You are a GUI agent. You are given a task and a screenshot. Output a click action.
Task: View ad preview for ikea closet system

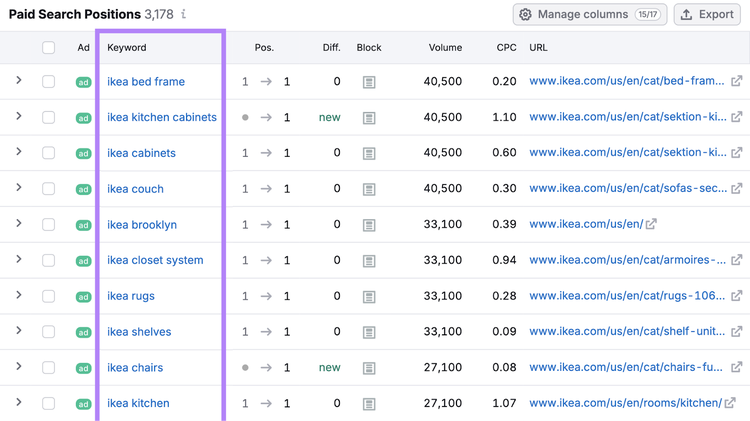(x=83, y=261)
